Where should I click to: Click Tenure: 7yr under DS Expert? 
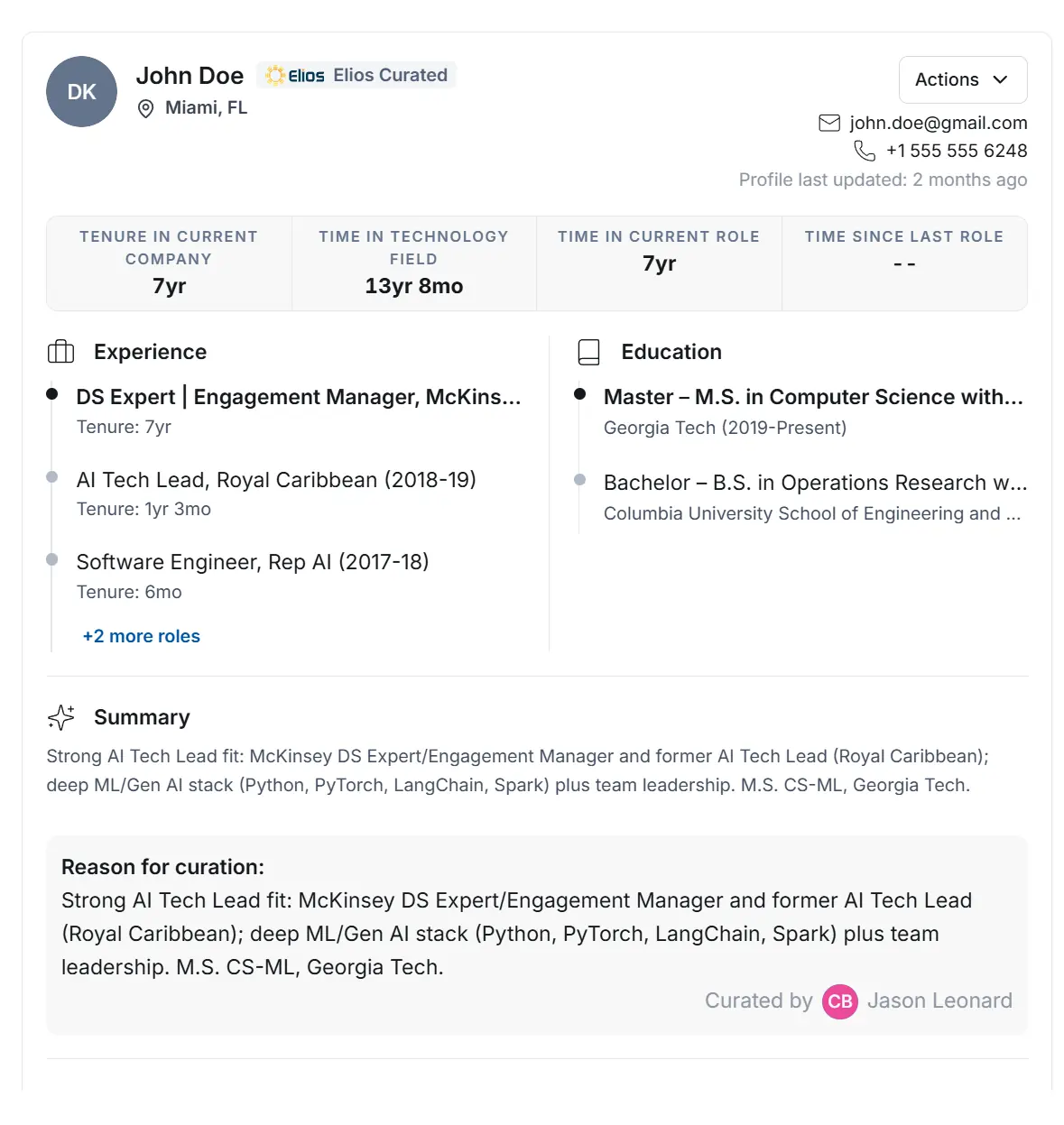pos(124,427)
